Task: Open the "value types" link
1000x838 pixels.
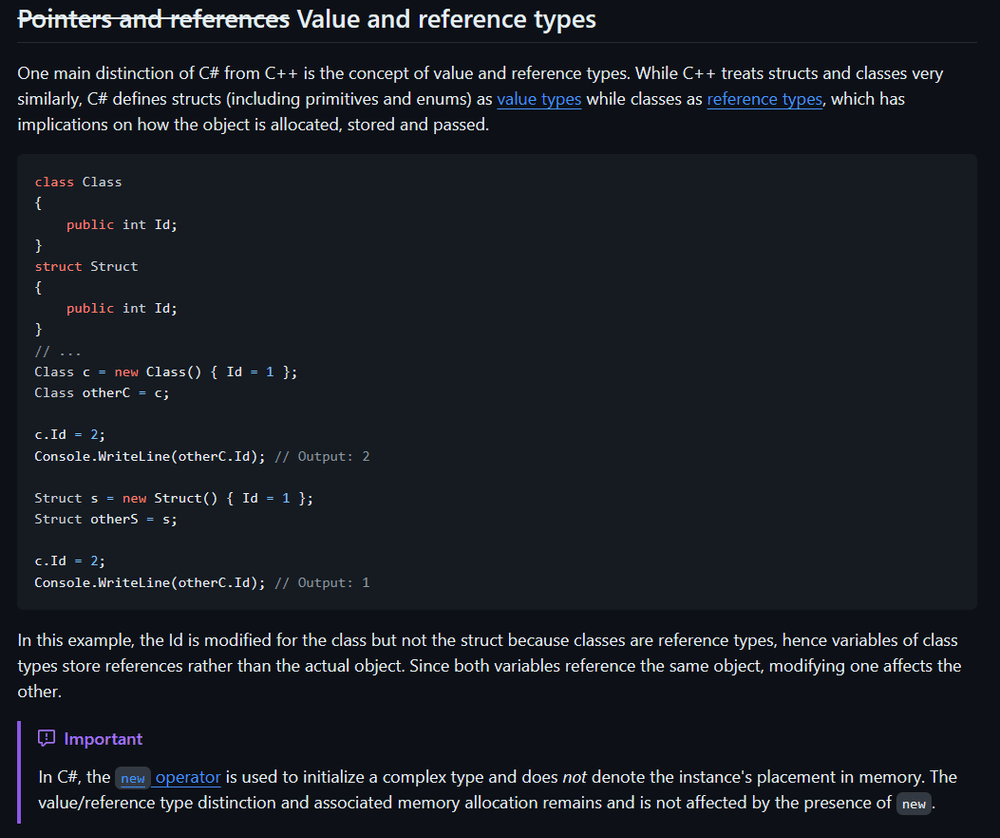Action: (538, 99)
